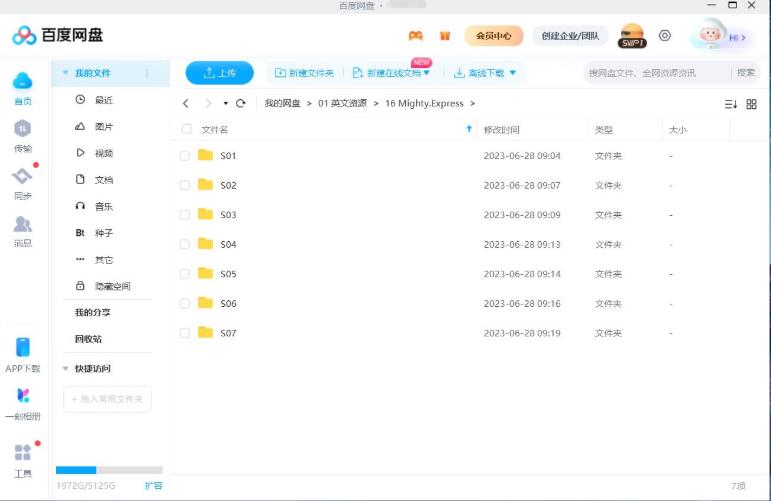Select 文档 in the sidebar
The image size is (771, 501).
click(x=104, y=179)
